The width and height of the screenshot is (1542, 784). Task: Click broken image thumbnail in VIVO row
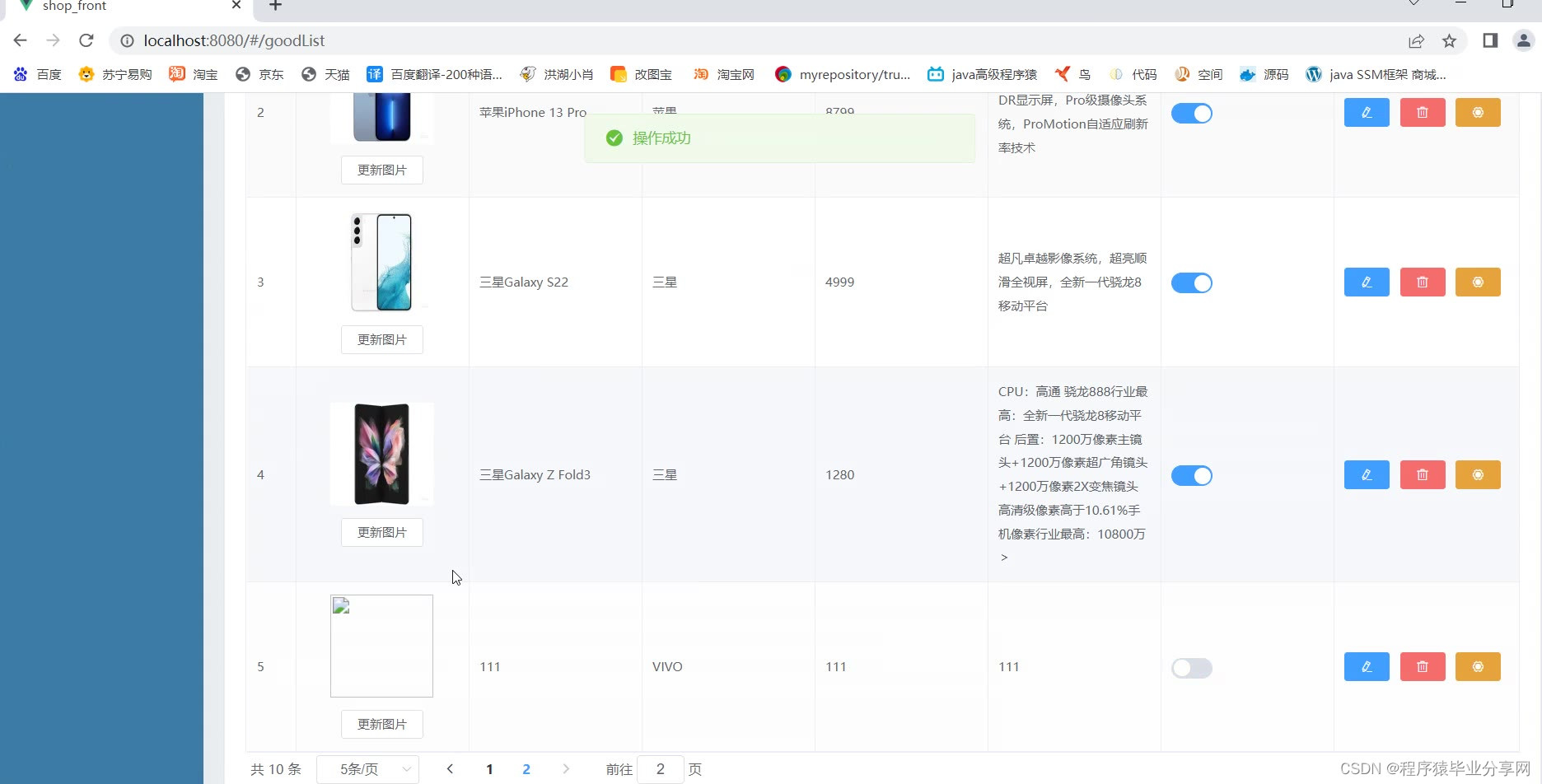coord(381,646)
